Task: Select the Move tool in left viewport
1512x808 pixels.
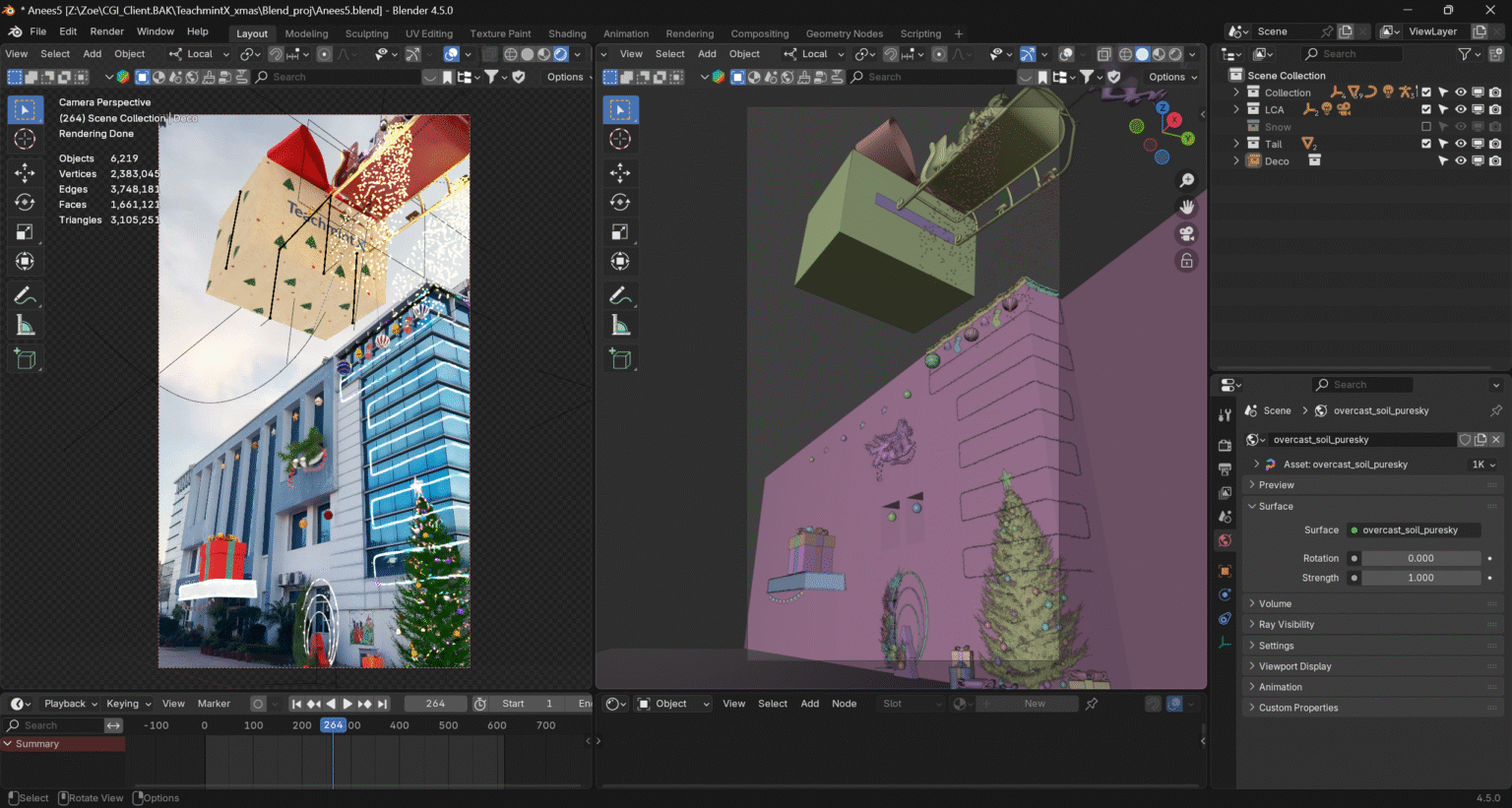Action: (26, 173)
